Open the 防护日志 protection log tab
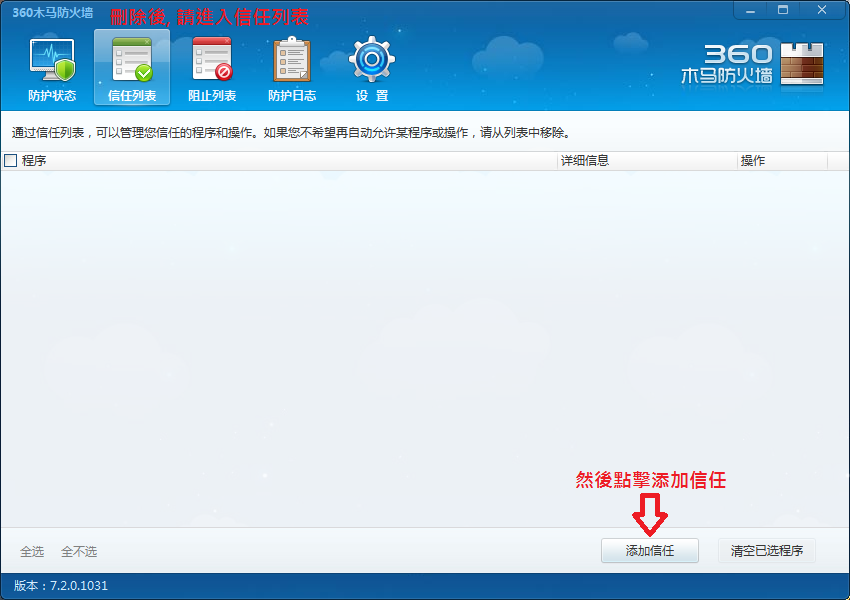This screenshot has width=850, height=600. pyautogui.click(x=292, y=68)
